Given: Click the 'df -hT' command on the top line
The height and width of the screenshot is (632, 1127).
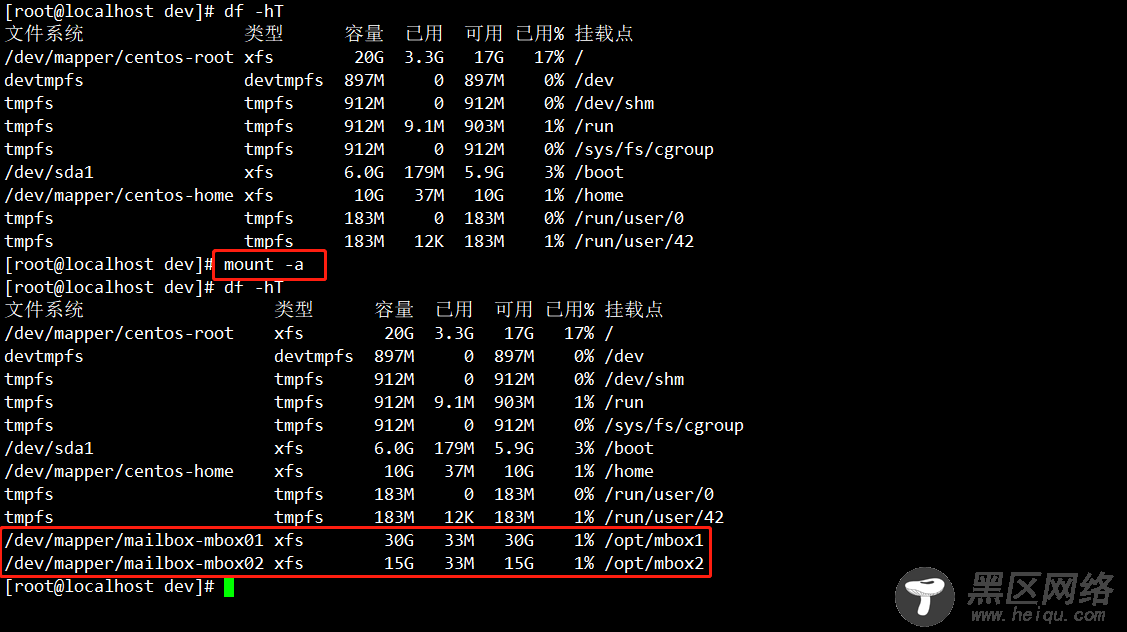Looking at the screenshot, I should (254, 12).
